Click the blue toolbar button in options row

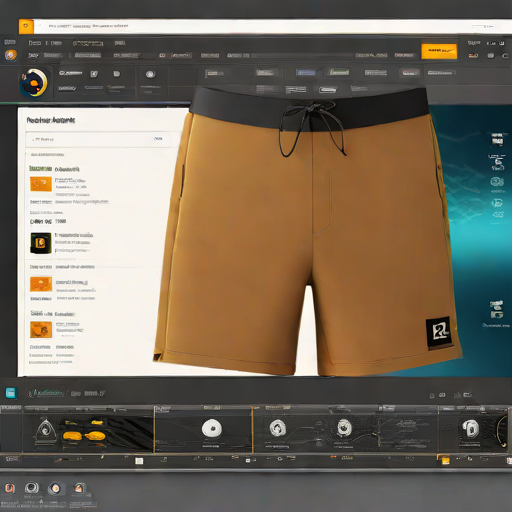pyautogui.click(x=306, y=73)
